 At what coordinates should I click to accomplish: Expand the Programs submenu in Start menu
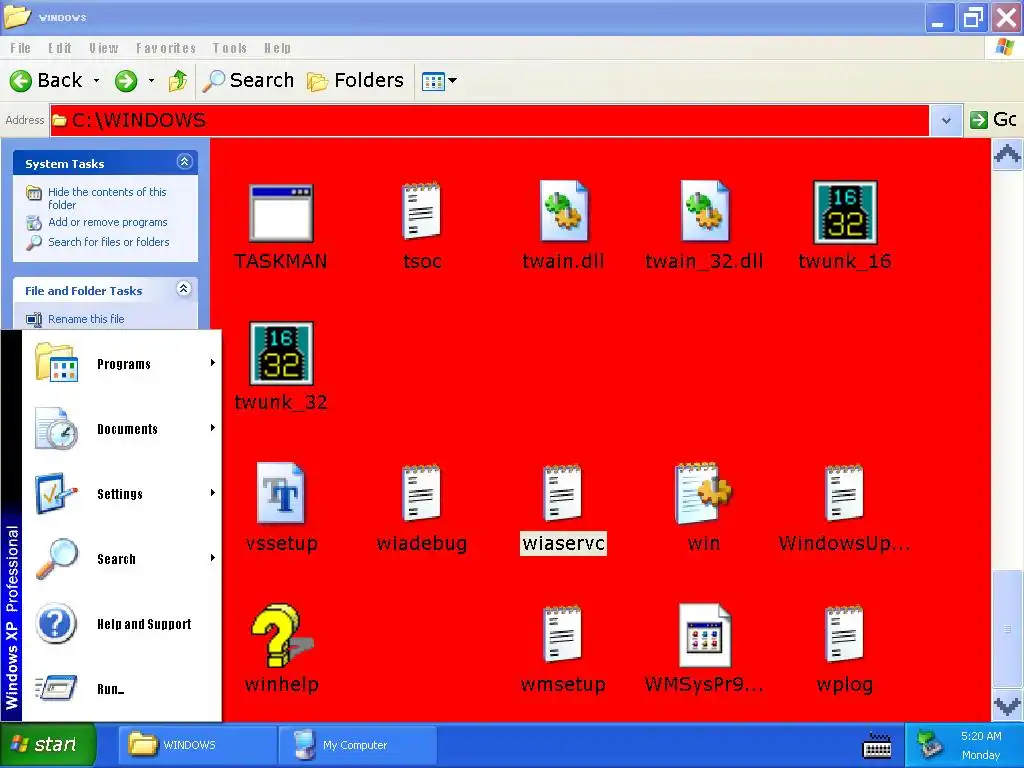click(122, 363)
